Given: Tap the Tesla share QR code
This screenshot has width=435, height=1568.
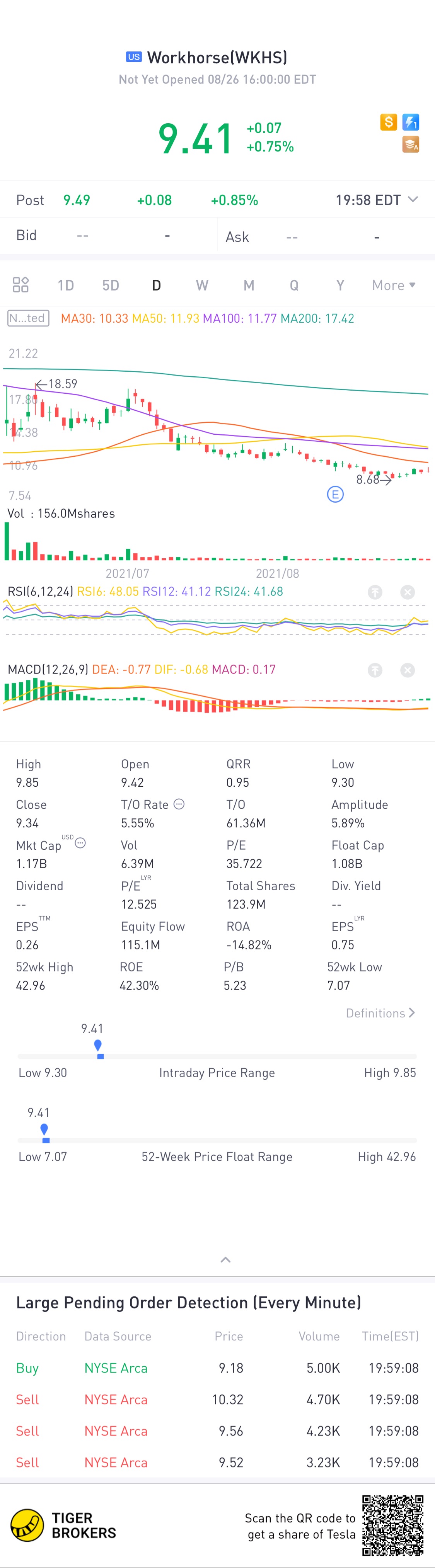Looking at the screenshot, I should (393, 1525).
